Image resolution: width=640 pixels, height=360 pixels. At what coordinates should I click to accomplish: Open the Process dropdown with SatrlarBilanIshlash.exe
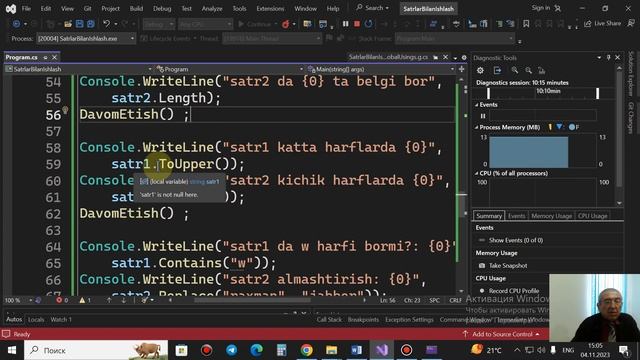tap(86, 39)
